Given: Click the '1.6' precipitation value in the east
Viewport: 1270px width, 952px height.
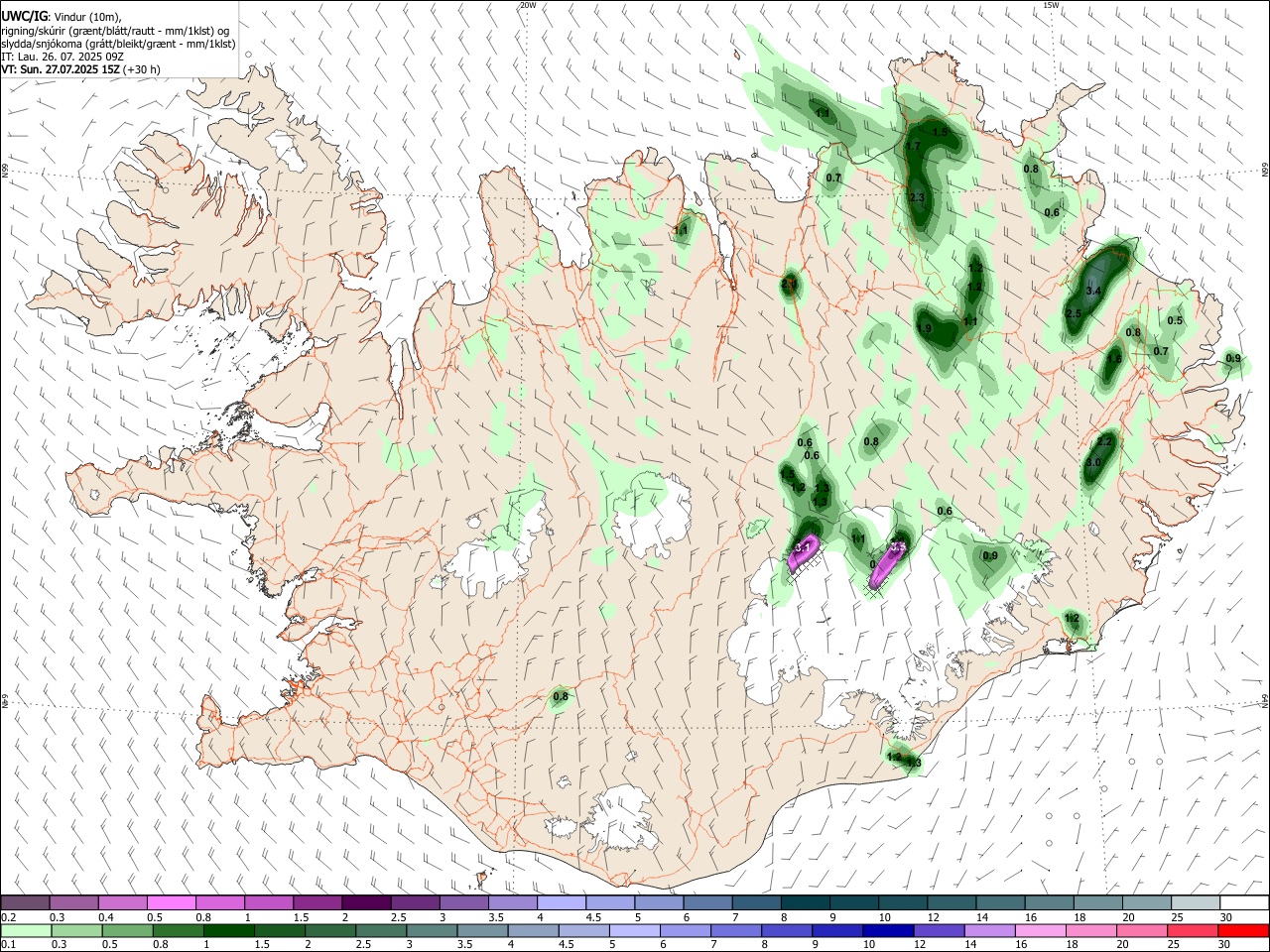Looking at the screenshot, I should click(x=1114, y=359).
